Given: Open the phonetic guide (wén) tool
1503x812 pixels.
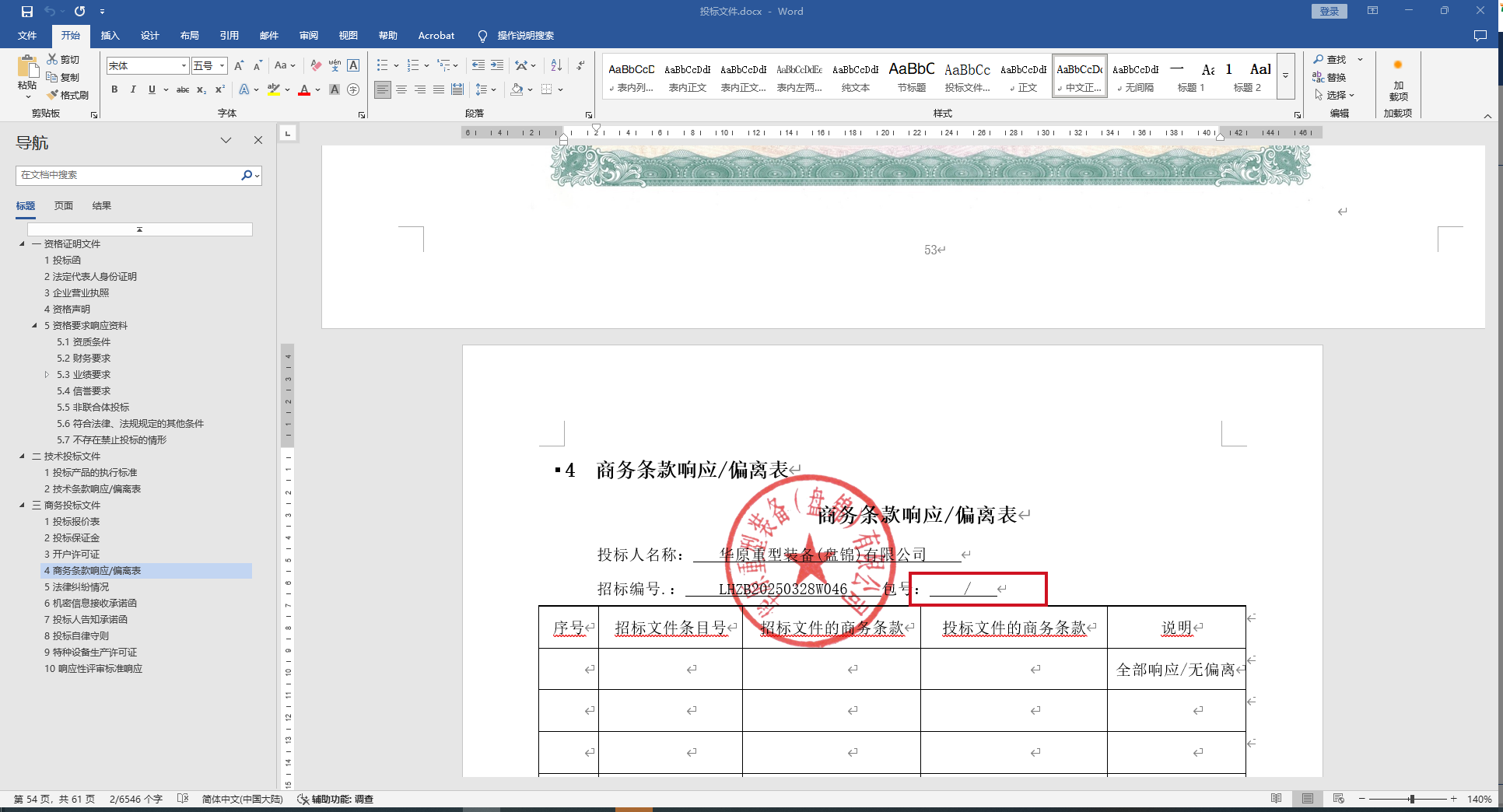Looking at the screenshot, I should click(335, 65).
